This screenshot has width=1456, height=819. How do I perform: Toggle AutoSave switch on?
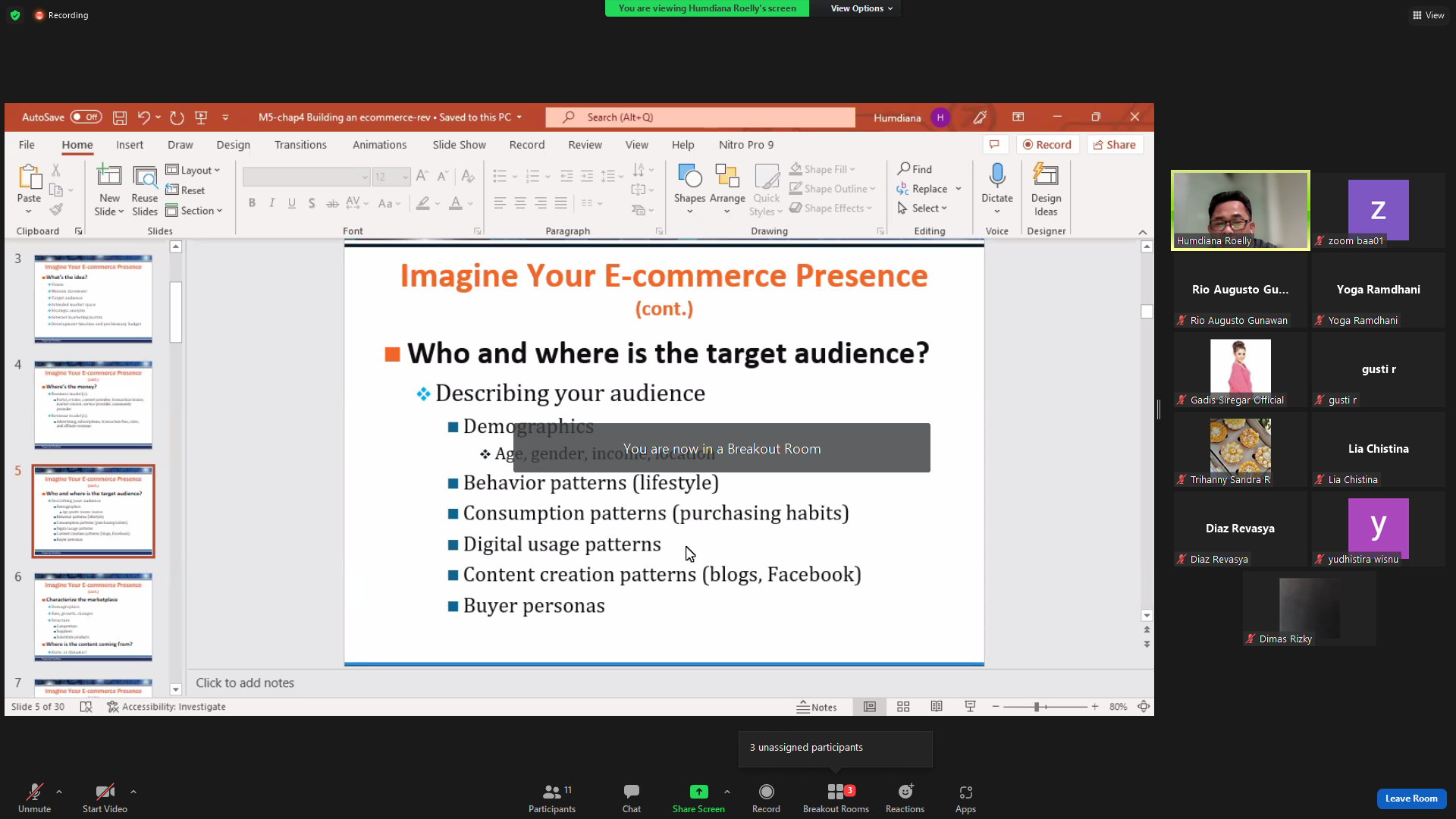click(x=86, y=118)
